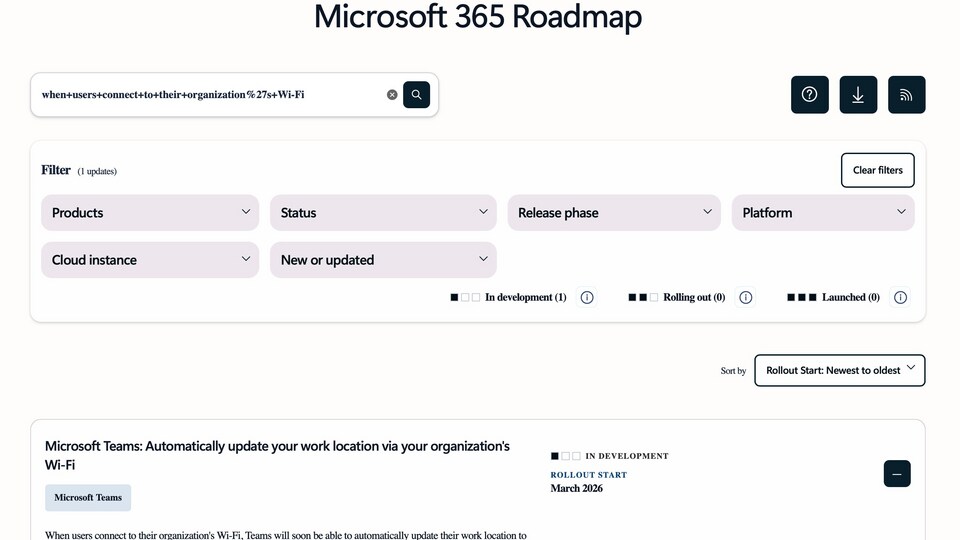
Task: Click the Microsoft Teams product tag
Action: pos(88,498)
